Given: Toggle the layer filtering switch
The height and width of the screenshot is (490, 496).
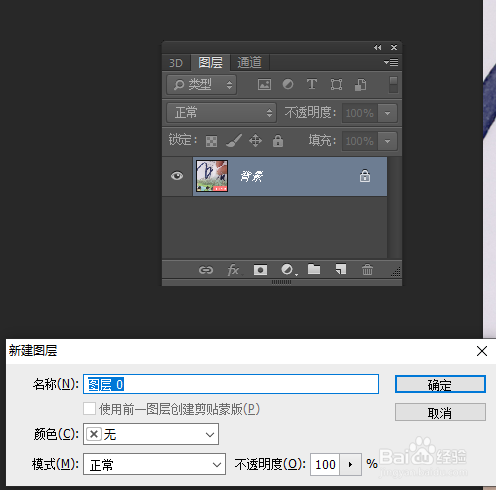Looking at the screenshot, I should click(393, 85).
